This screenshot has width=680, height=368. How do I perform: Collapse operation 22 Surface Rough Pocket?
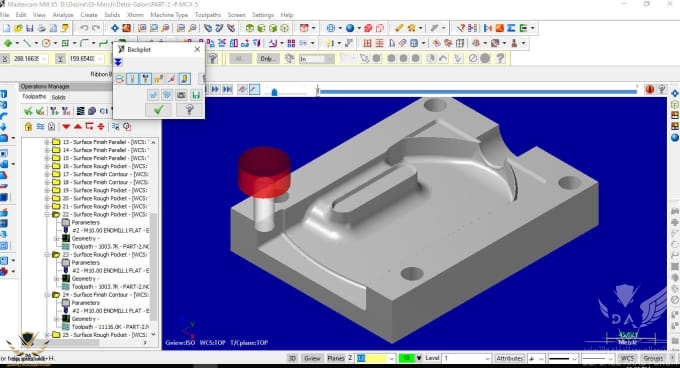tap(47, 215)
